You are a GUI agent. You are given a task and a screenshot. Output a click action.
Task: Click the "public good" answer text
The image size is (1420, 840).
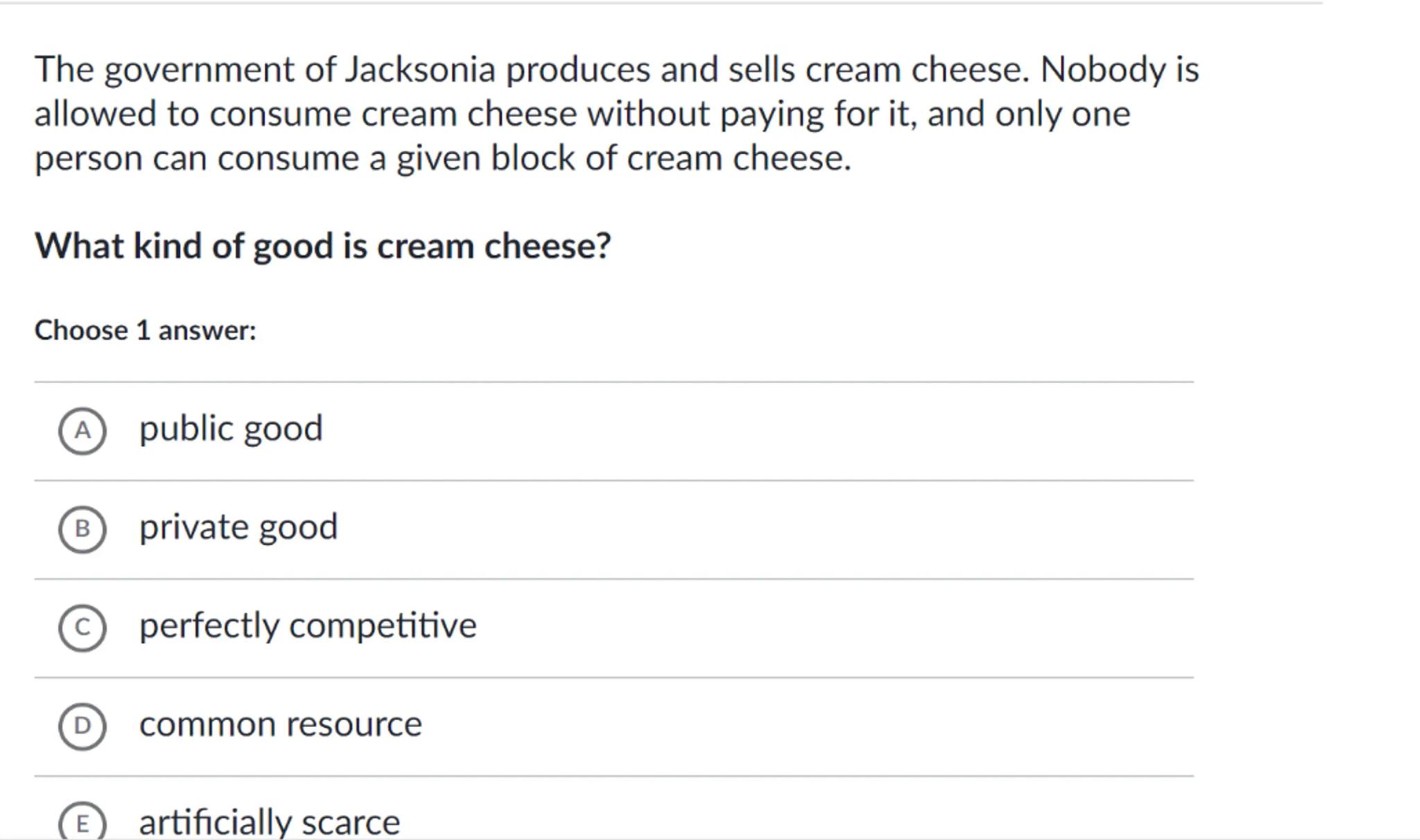tap(231, 429)
